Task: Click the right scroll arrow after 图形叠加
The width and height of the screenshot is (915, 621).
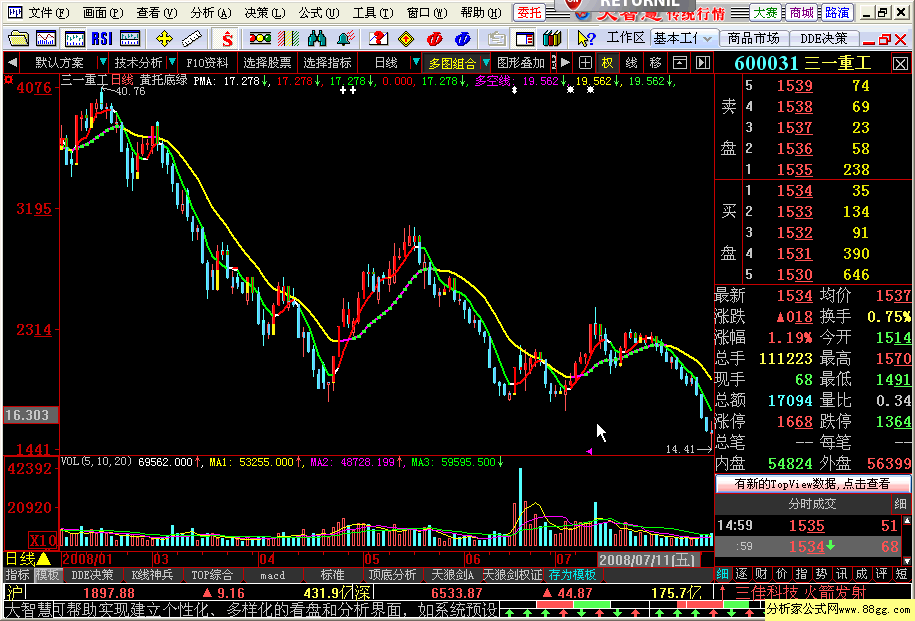Action: coord(565,62)
